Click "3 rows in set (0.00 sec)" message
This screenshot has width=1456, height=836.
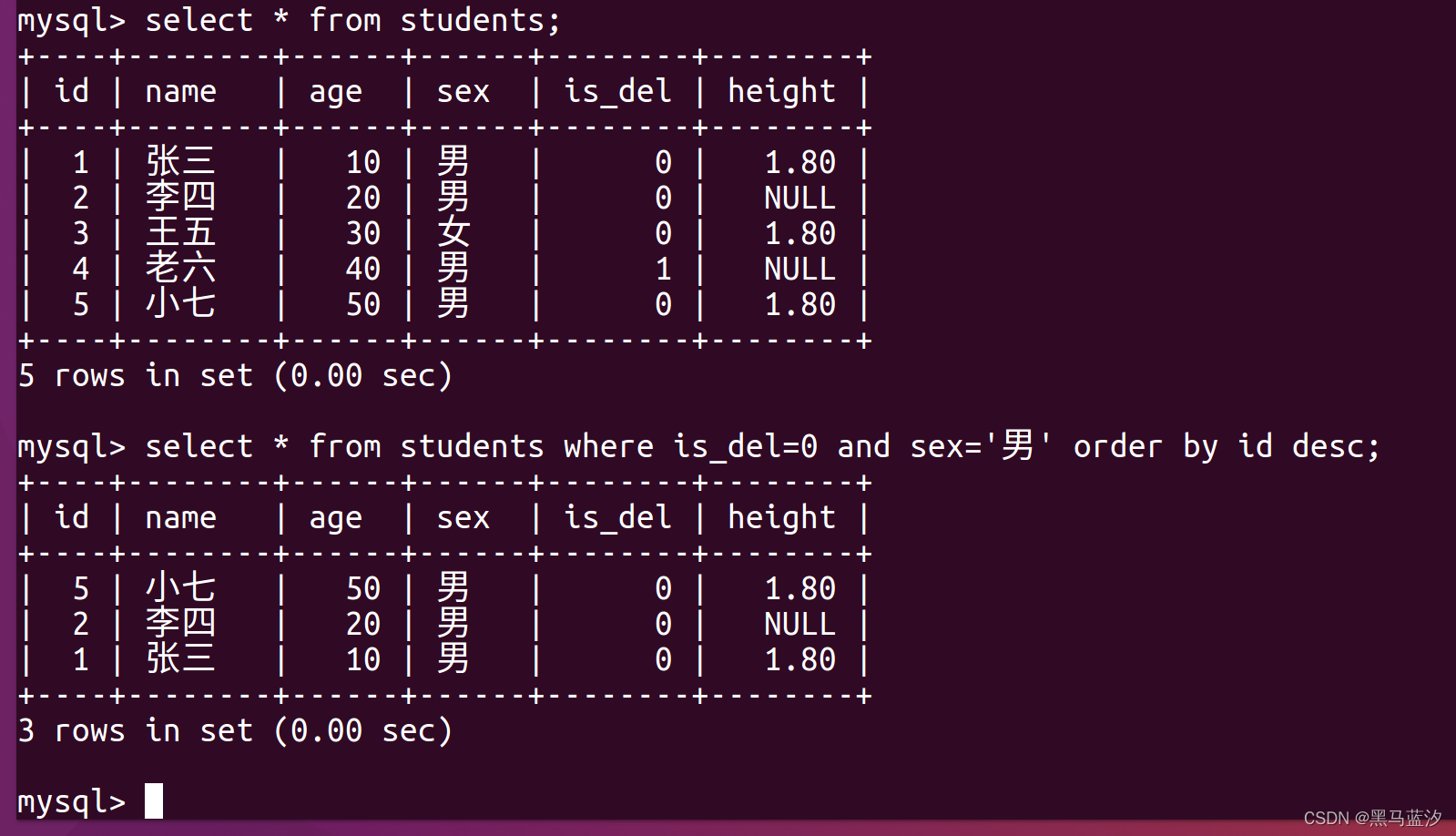pyautogui.click(x=235, y=731)
